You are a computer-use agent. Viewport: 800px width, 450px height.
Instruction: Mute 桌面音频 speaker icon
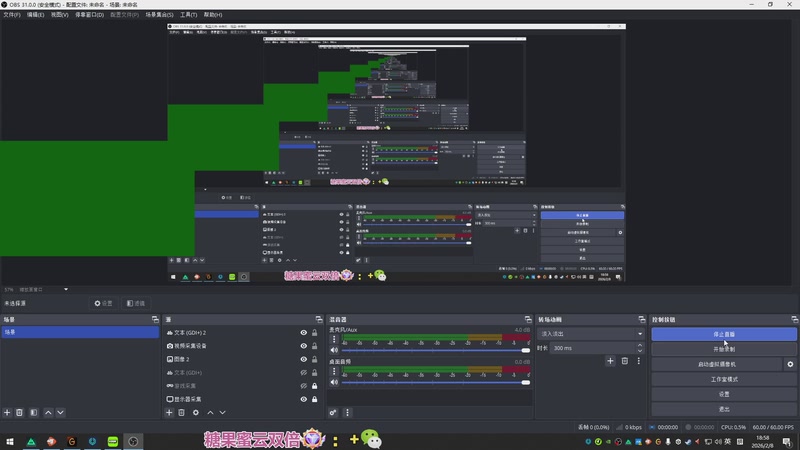[x=334, y=382]
